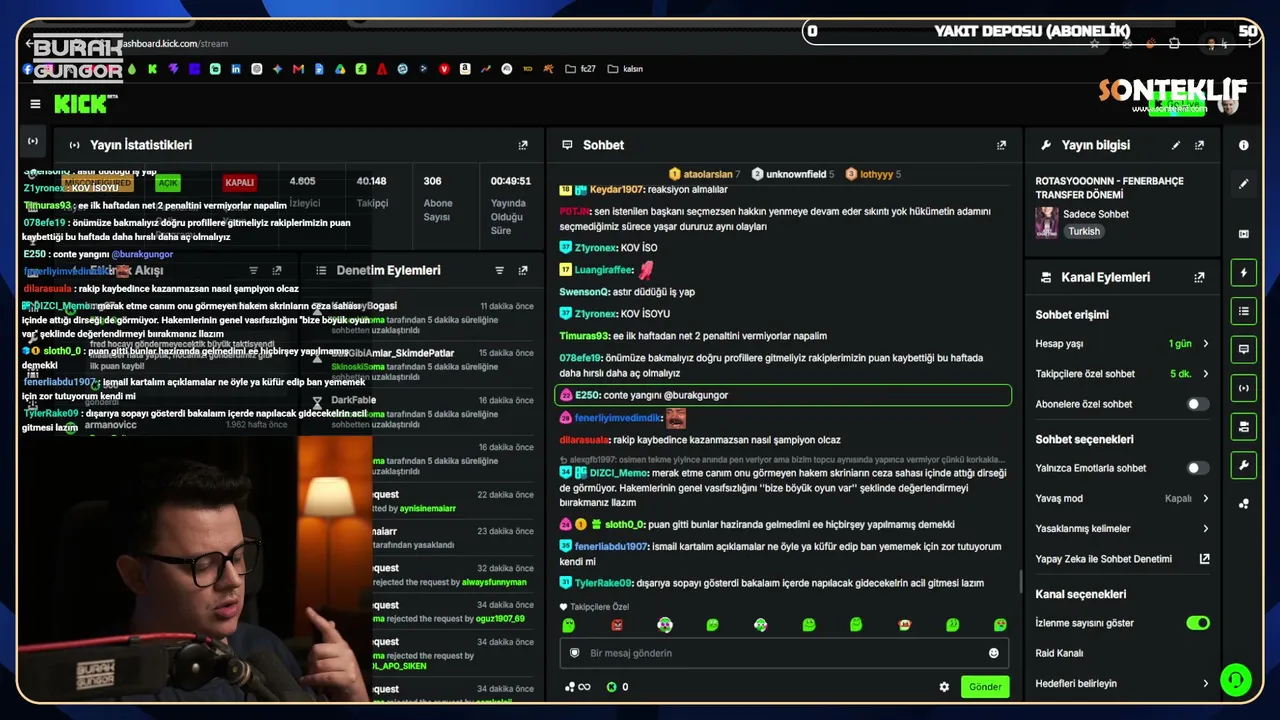Toggle the chat widget in right sidebar
Image resolution: width=1280 pixels, height=720 pixels.
(x=1244, y=349)
